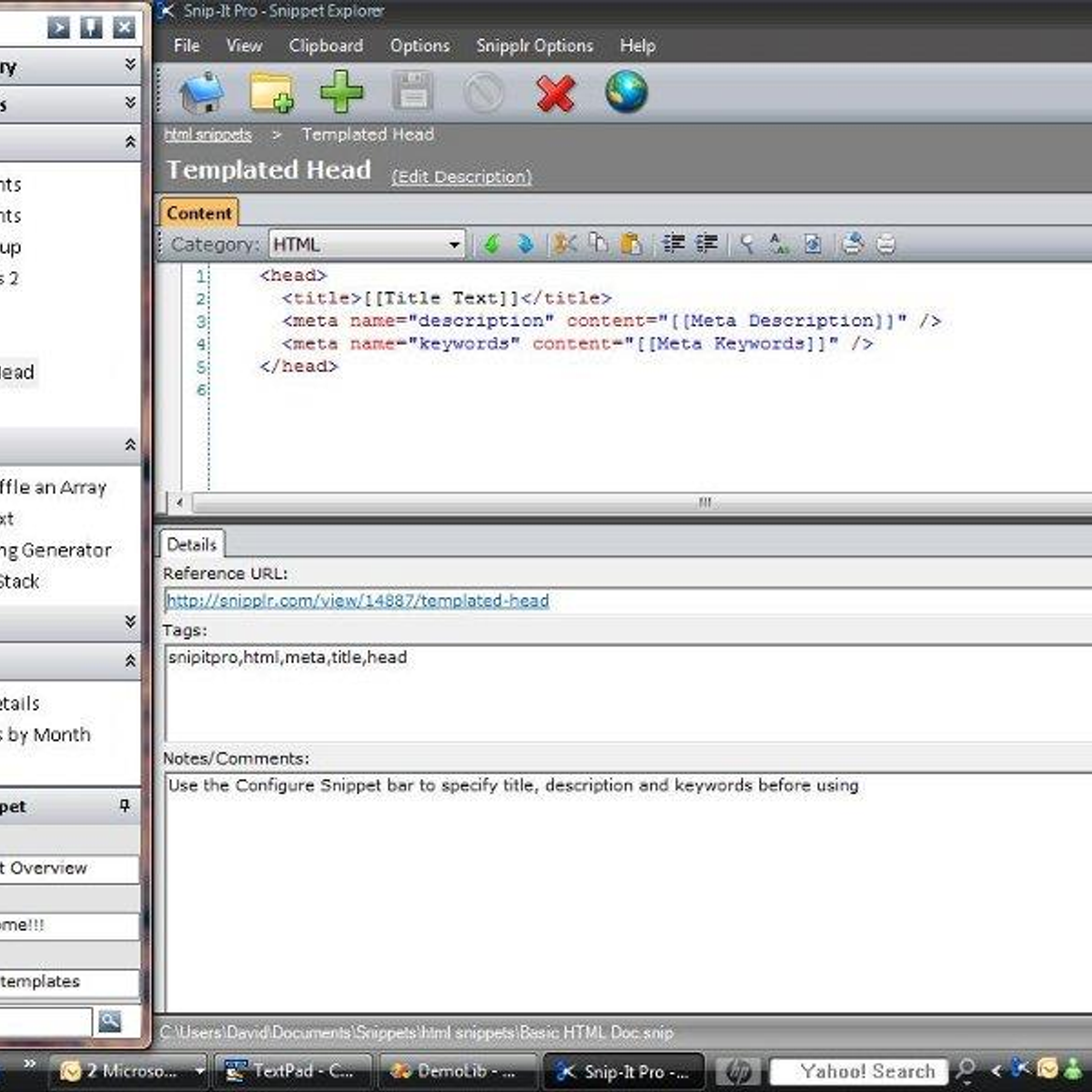Click inside the Notes/Comments text area

tap(627, 891)
